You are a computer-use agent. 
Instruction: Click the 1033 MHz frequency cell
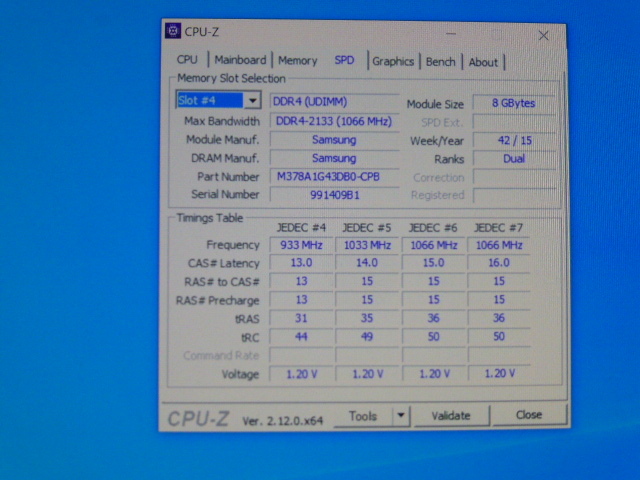(x=367, y=245)
